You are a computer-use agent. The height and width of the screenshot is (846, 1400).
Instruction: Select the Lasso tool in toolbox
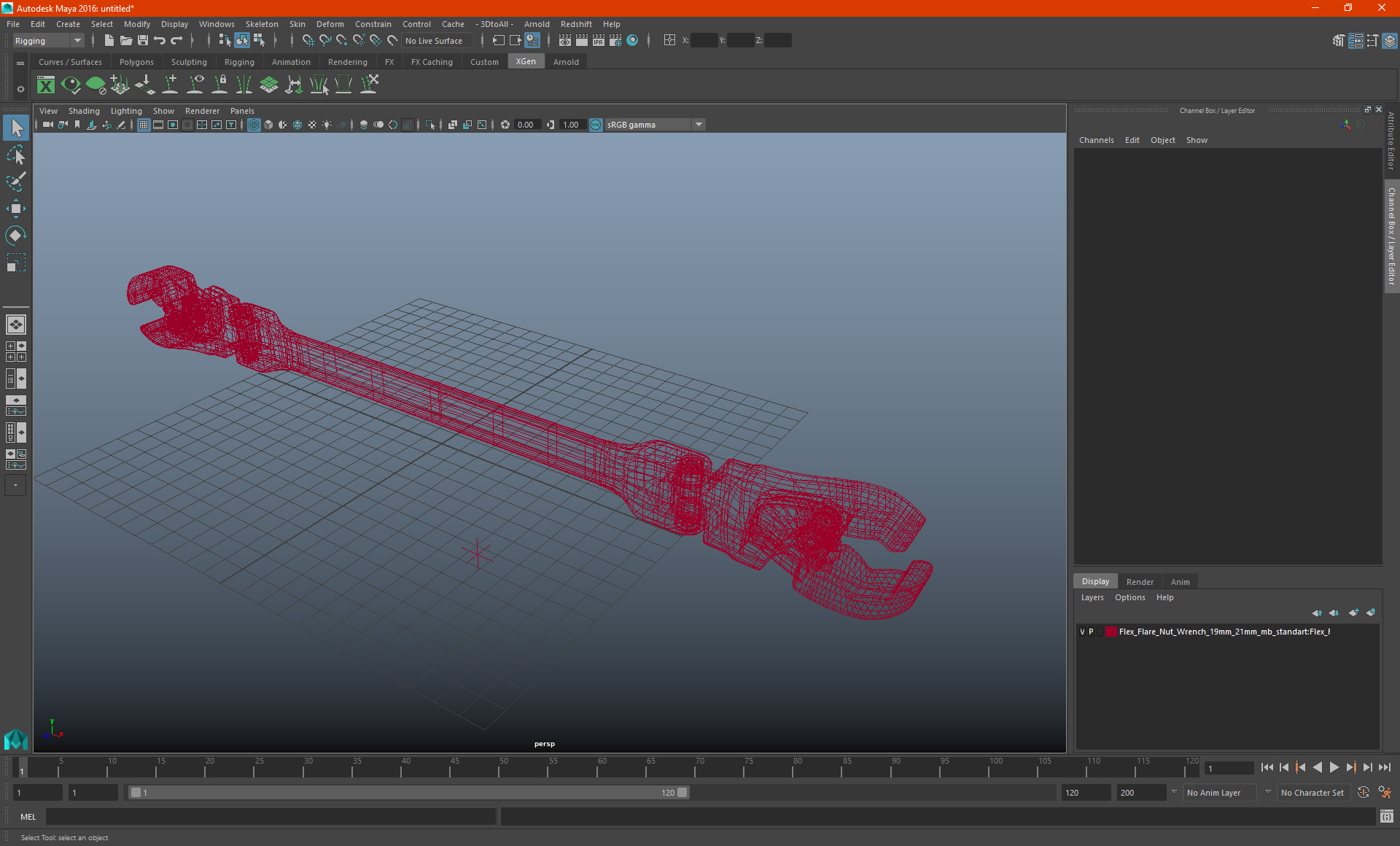tap(15, 155)
